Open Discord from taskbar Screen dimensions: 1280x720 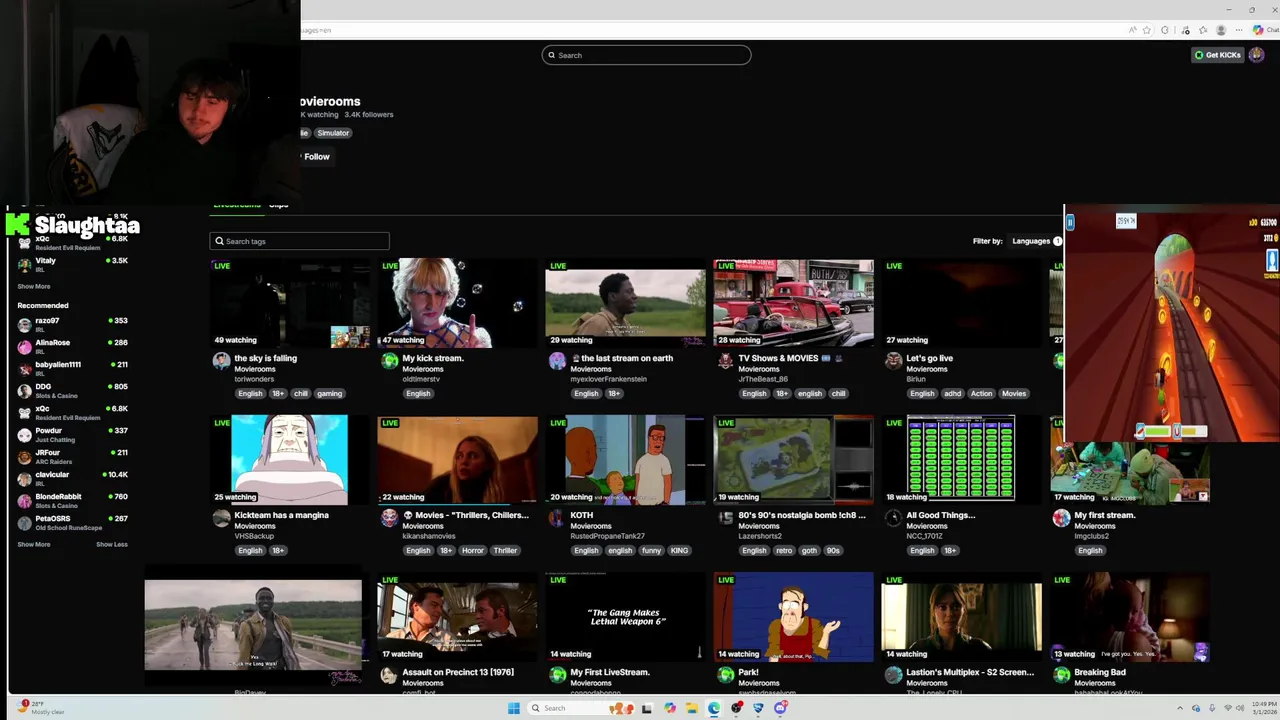[780, 708]
